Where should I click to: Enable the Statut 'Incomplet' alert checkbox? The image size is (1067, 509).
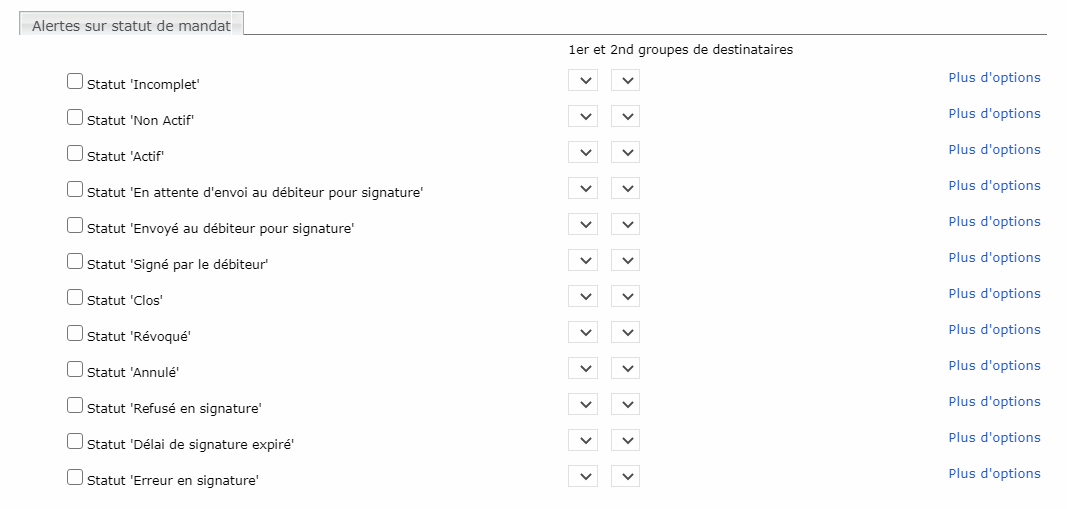click(x=75, y=81)
